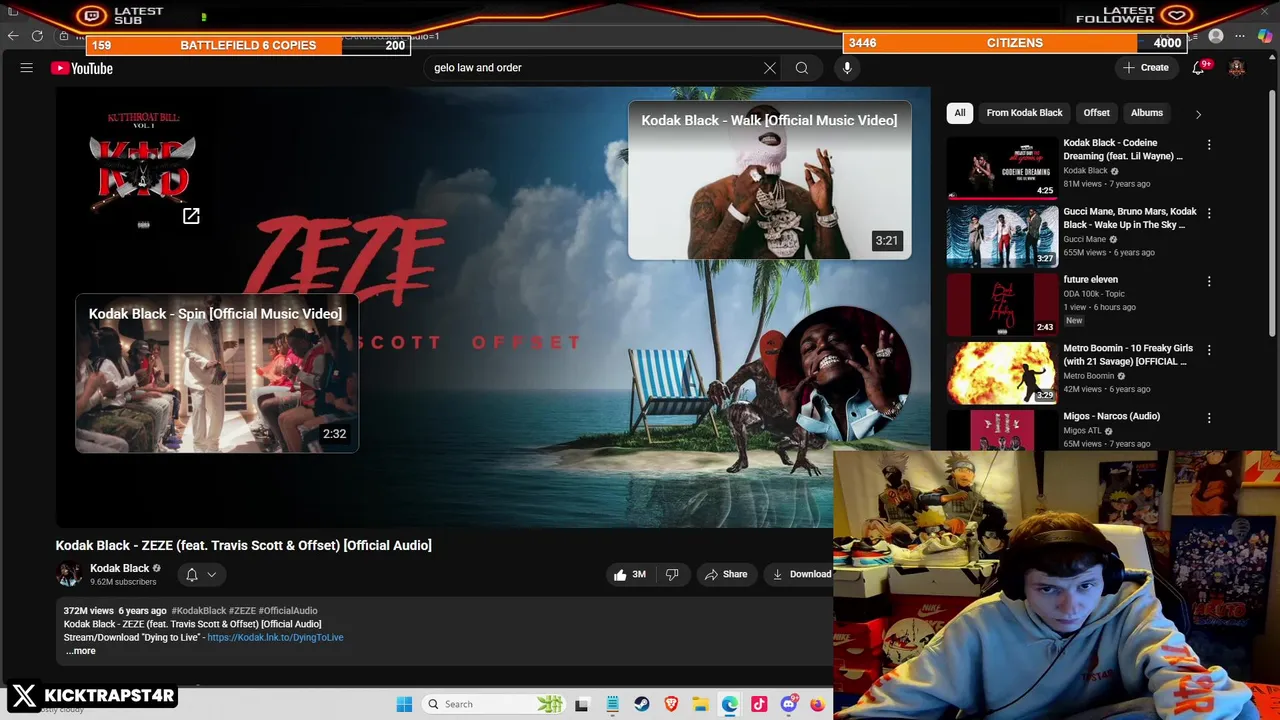Click the #KodakBlack hashtag
The height and width of the screenshot is (720, 1280).
point(198,610)
